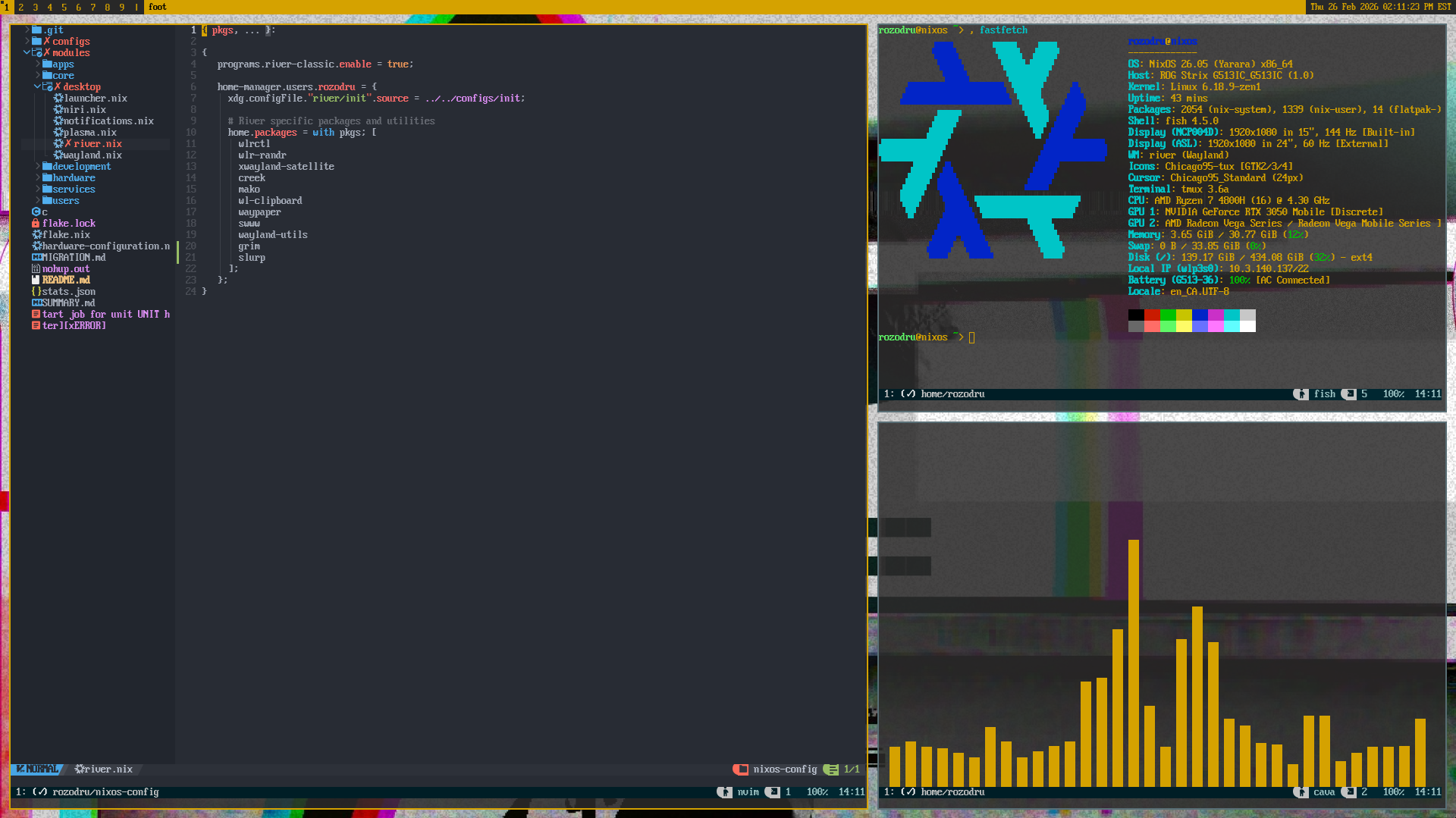Viewport: 1456px width, 818px height.
Task: Click the folder icon next to core
Action: 47,76
